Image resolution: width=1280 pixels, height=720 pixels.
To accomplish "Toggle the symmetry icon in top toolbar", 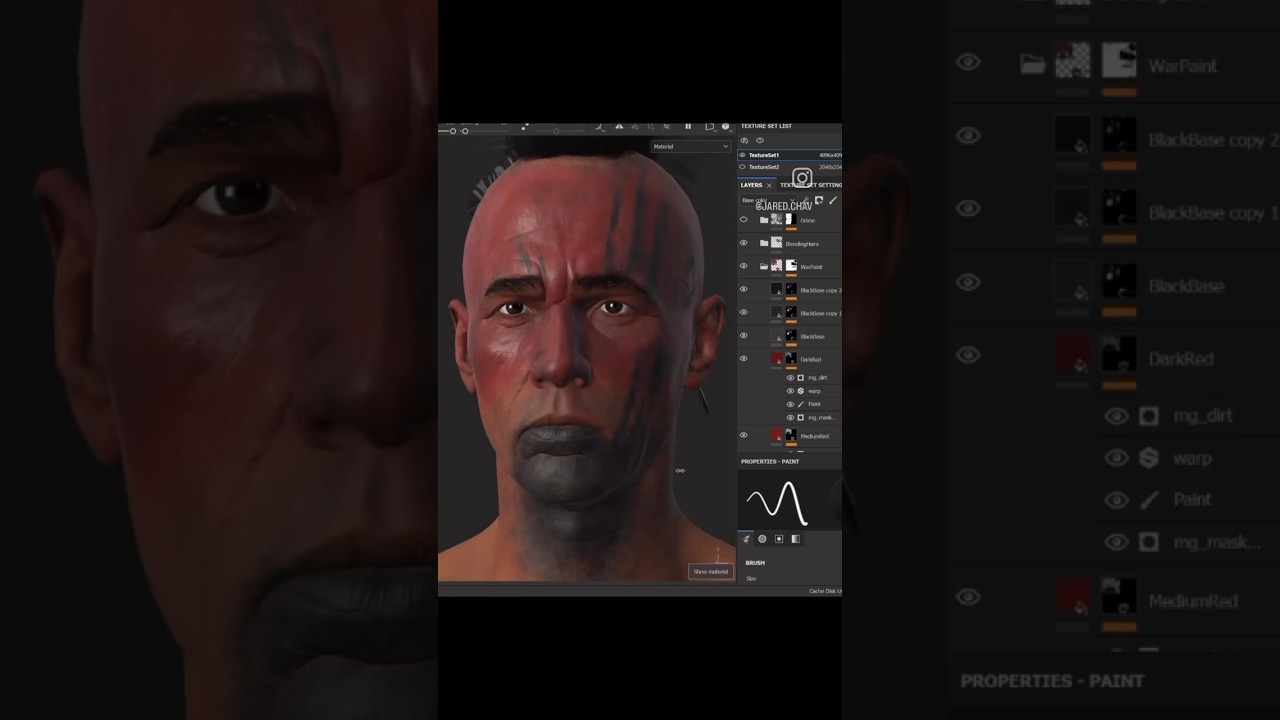I will coord(619,127).
